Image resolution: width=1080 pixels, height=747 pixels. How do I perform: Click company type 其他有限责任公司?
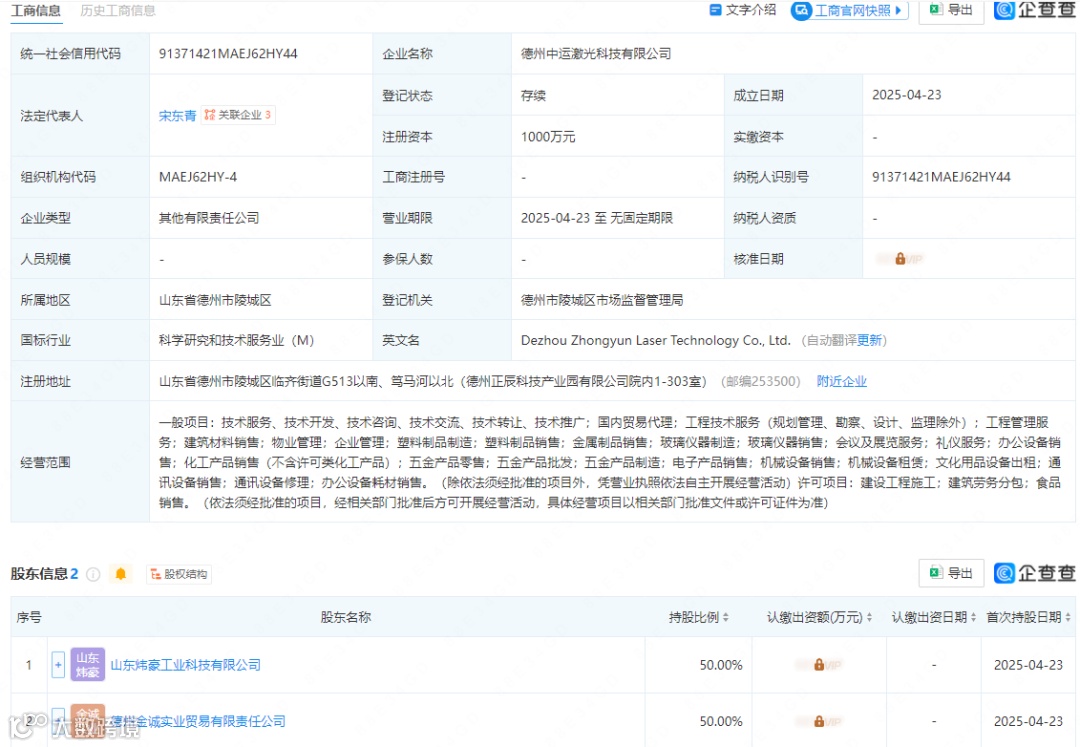coord(209,218)
